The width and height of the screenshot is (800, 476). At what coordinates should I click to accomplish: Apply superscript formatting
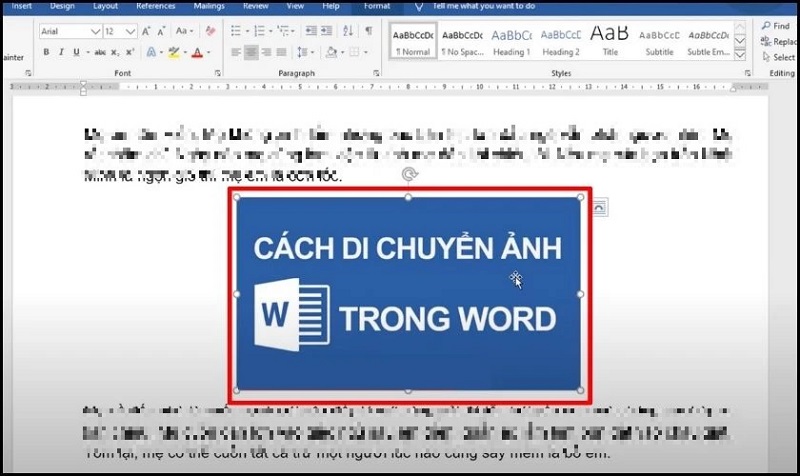[x=130, y=52]
